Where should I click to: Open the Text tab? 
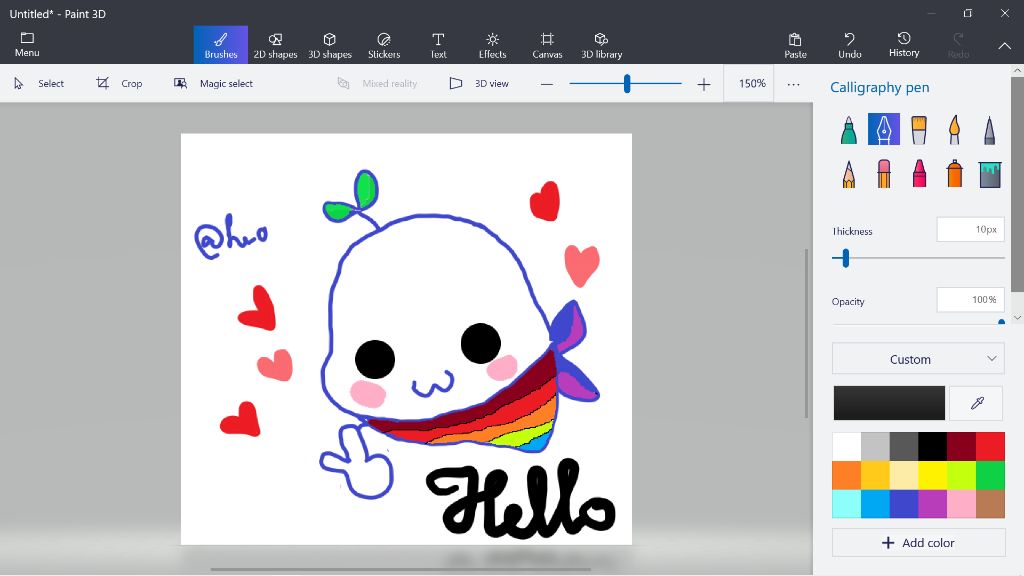tap(438, 45)
